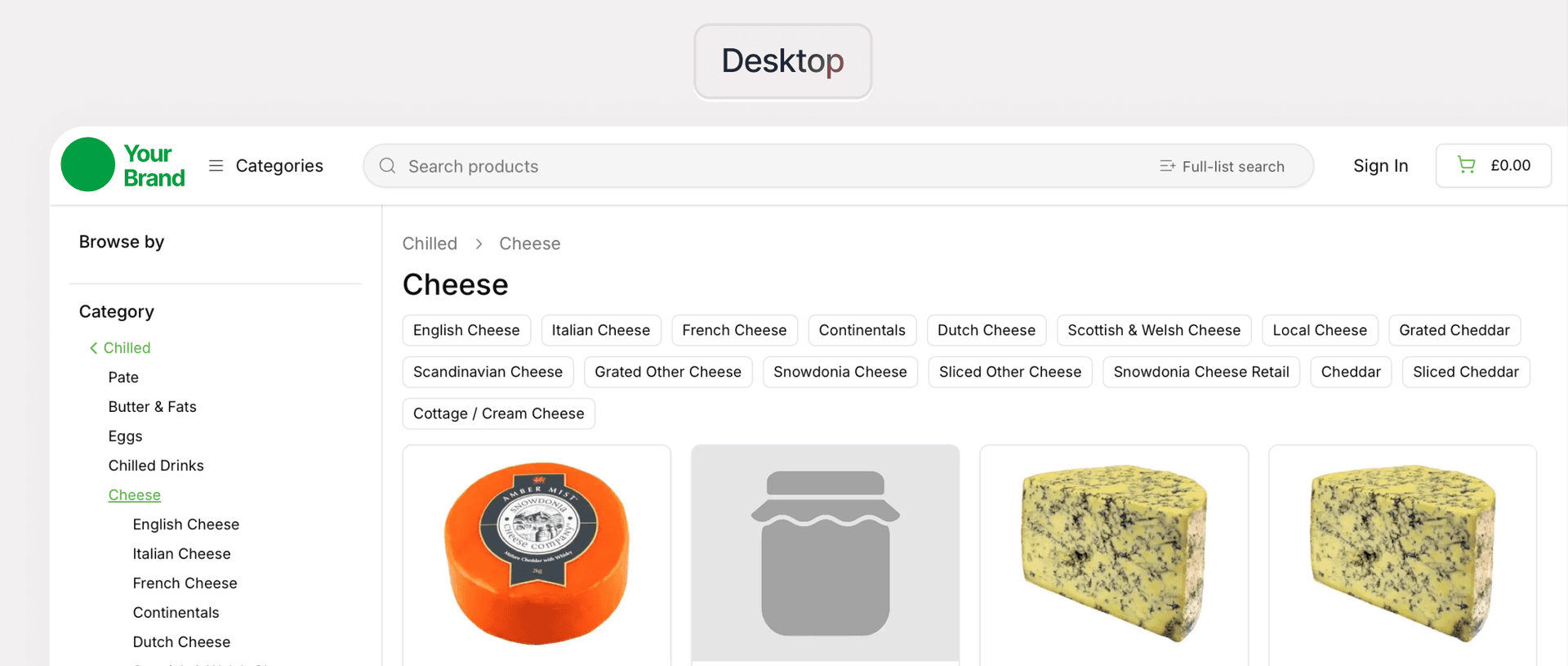1568x666 pixels.
Task: Select the Snowdonia Cheese Retail chip
Action: click(1200, 372)
